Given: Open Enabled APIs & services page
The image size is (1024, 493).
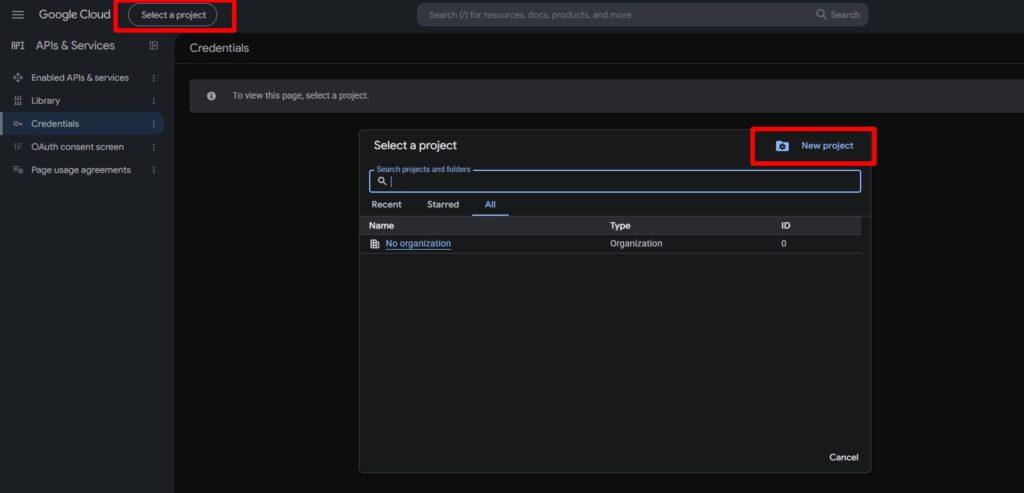Looking at the screenshot, I should click(80, 78).
